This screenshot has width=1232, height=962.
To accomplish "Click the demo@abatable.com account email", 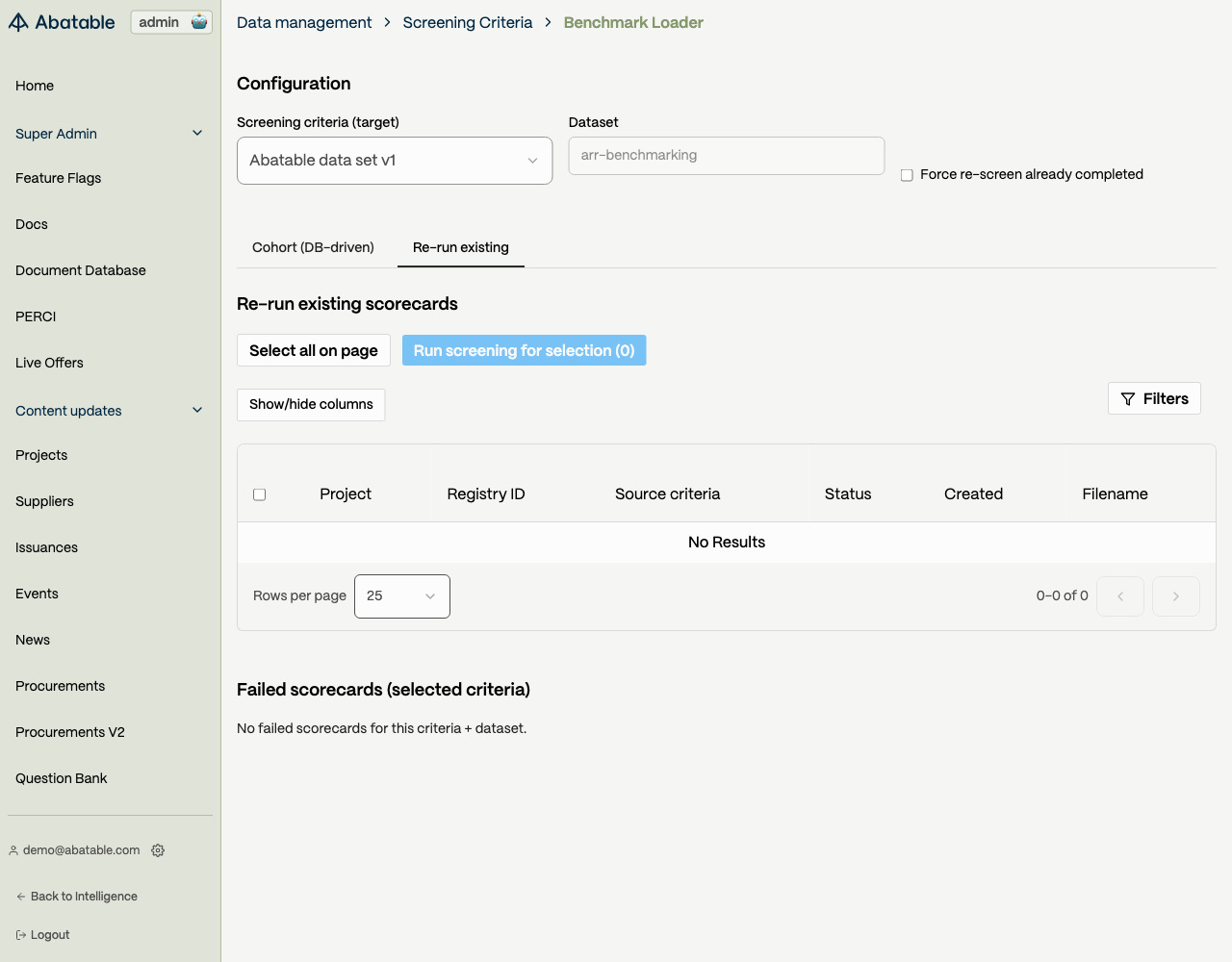I will tap(82, 850).
